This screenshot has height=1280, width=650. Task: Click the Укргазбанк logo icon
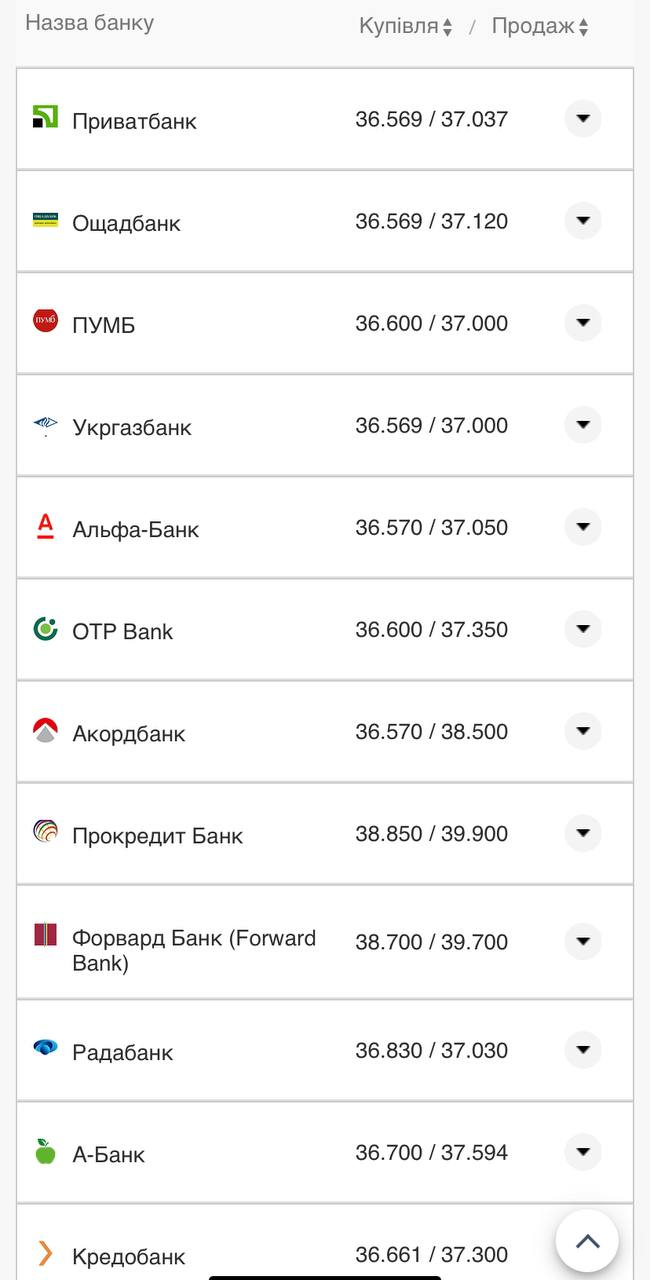coord(45,425)
